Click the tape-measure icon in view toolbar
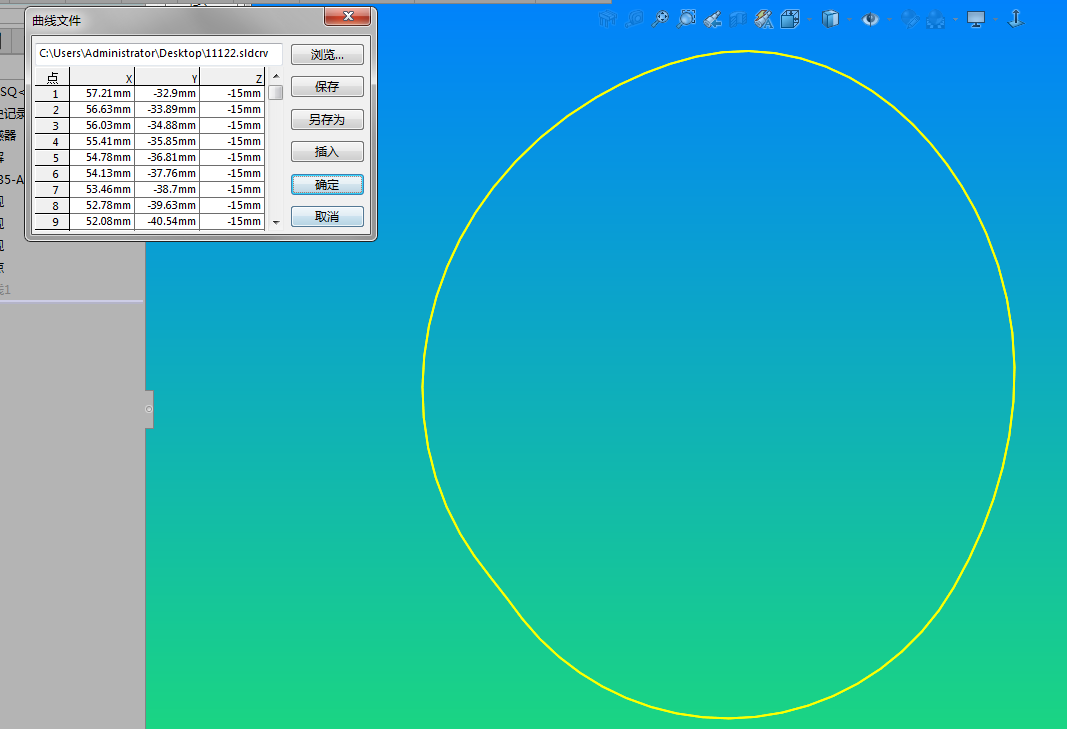 634,19
